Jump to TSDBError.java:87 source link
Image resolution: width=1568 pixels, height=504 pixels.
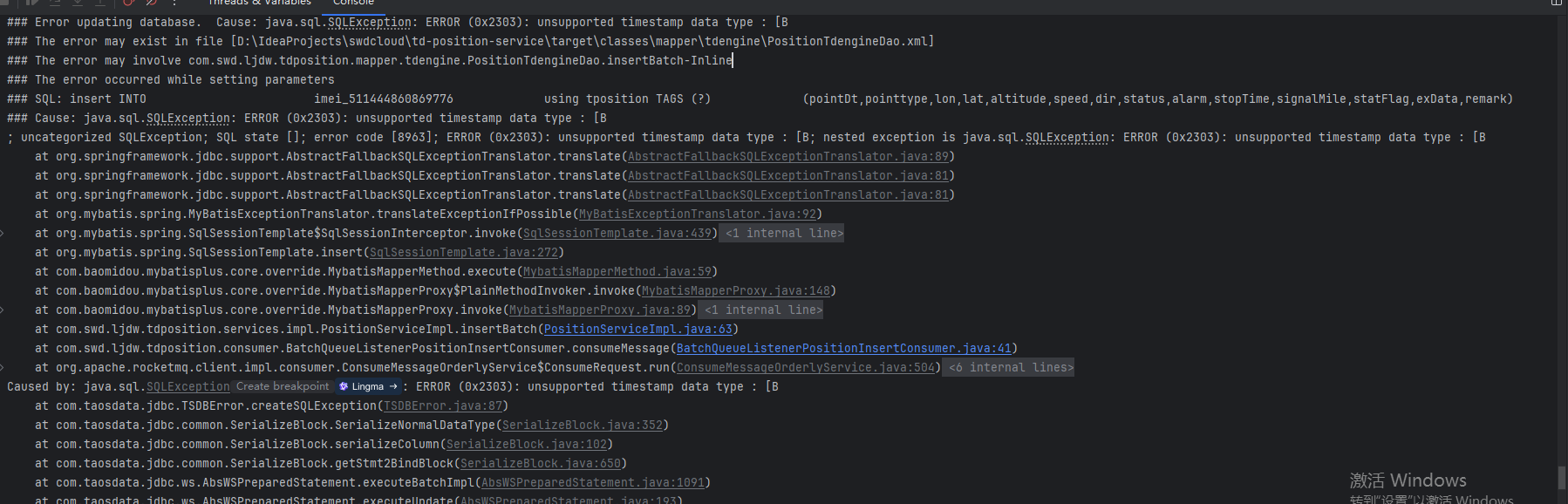point(443,406)
